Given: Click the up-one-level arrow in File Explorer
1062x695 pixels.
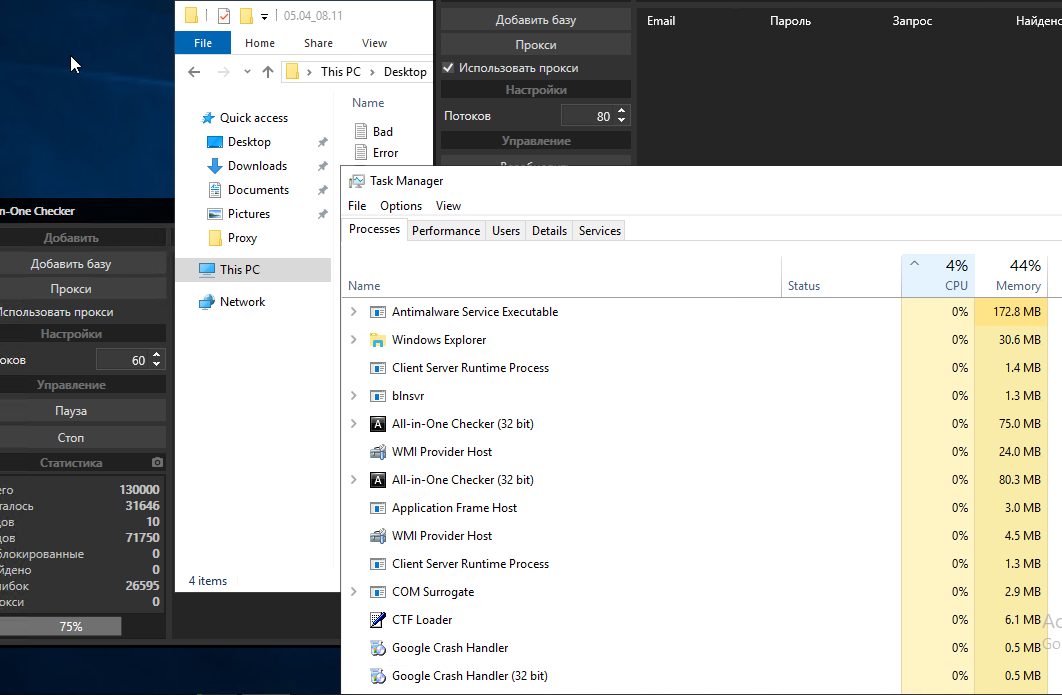Looking at the screenshot, I should (x=267, y=72).
